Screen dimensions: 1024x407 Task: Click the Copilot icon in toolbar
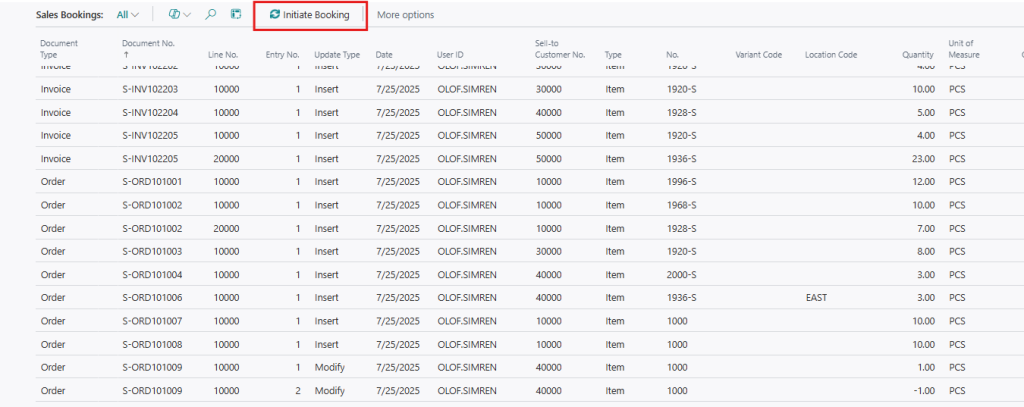[x=174, y=15]
